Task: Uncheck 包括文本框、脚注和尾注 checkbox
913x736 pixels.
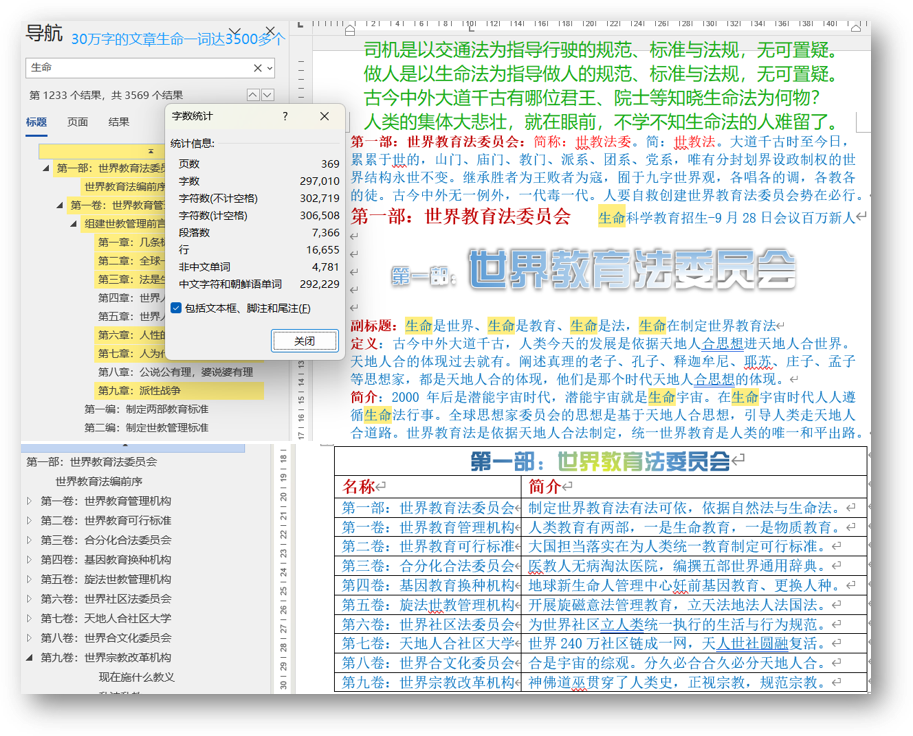Action: tap(177, 308)
